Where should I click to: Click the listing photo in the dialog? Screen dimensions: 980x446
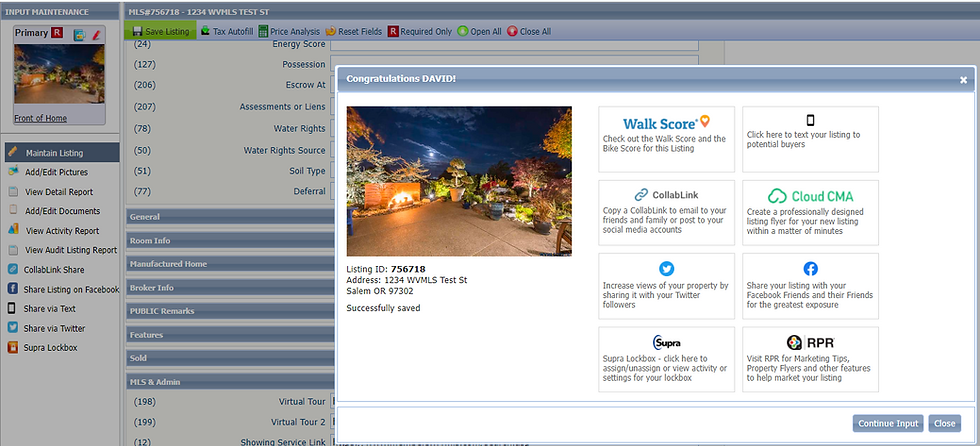click(459, 181)
